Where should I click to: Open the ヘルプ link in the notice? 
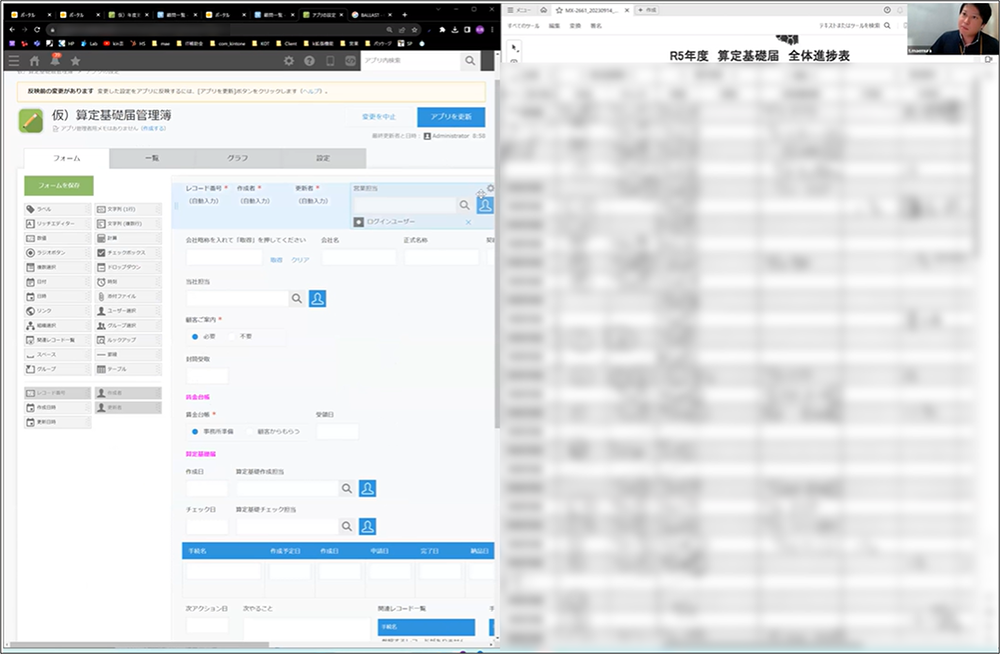[x=311, y=91]
